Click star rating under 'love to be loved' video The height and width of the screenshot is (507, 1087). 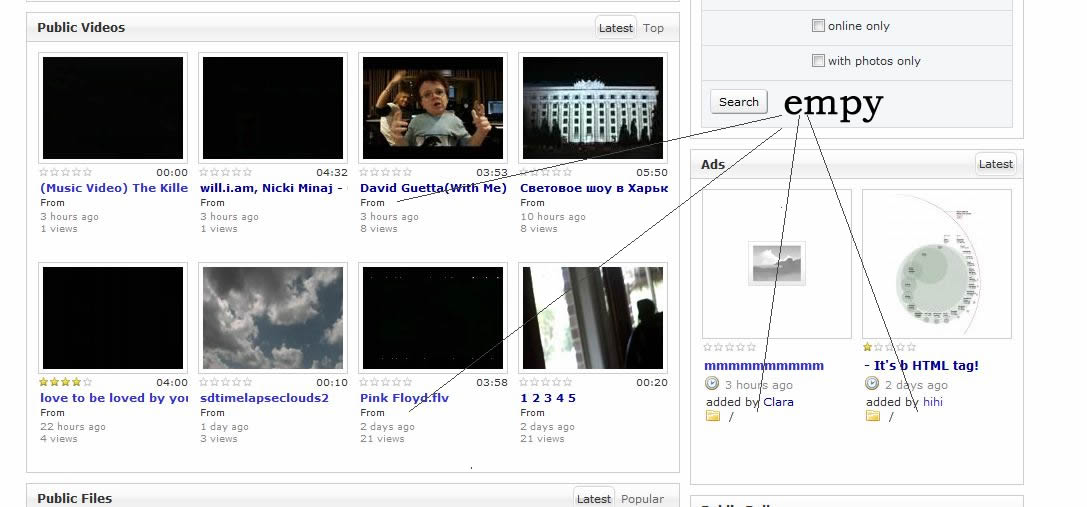[x=66, y=382]
